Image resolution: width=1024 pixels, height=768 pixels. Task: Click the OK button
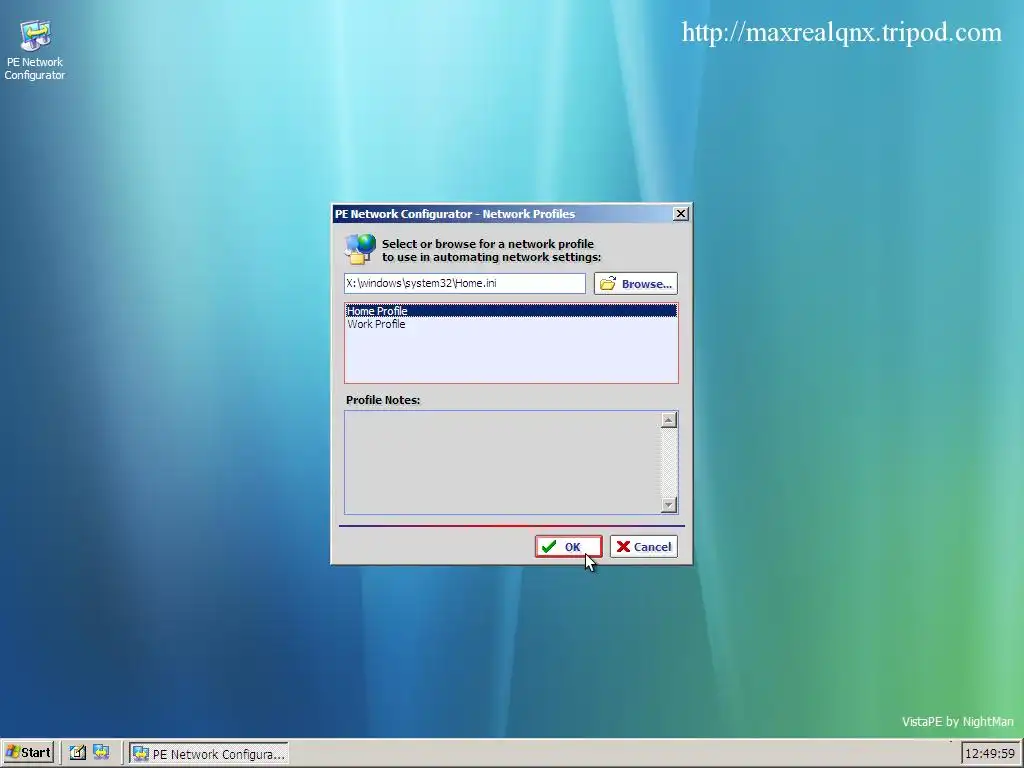(568, 547)
